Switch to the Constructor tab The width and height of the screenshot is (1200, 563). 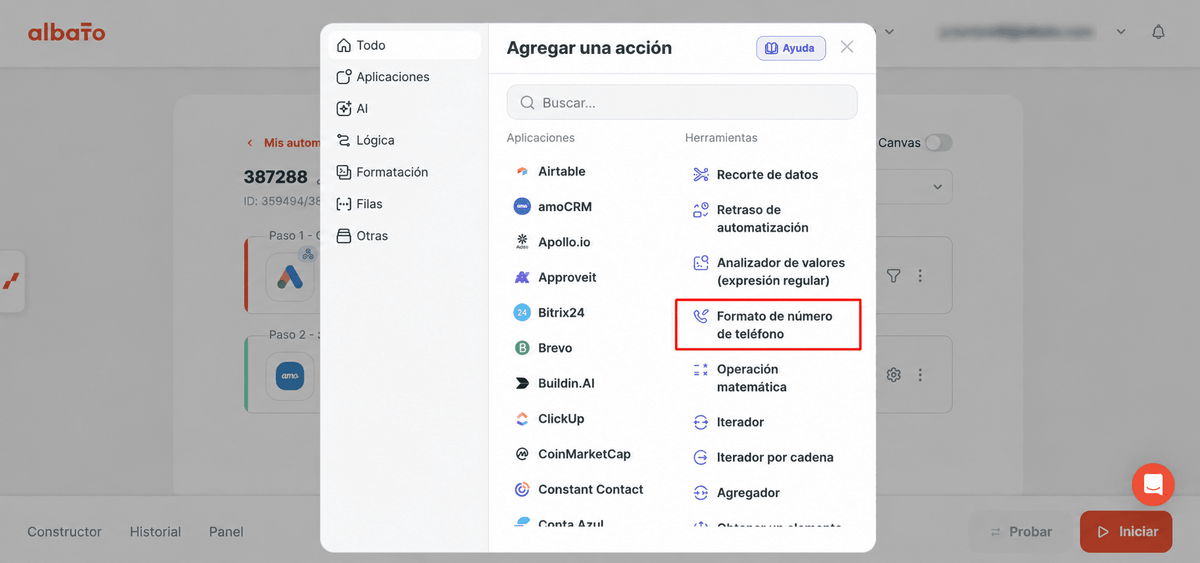(x=64, y=532)
